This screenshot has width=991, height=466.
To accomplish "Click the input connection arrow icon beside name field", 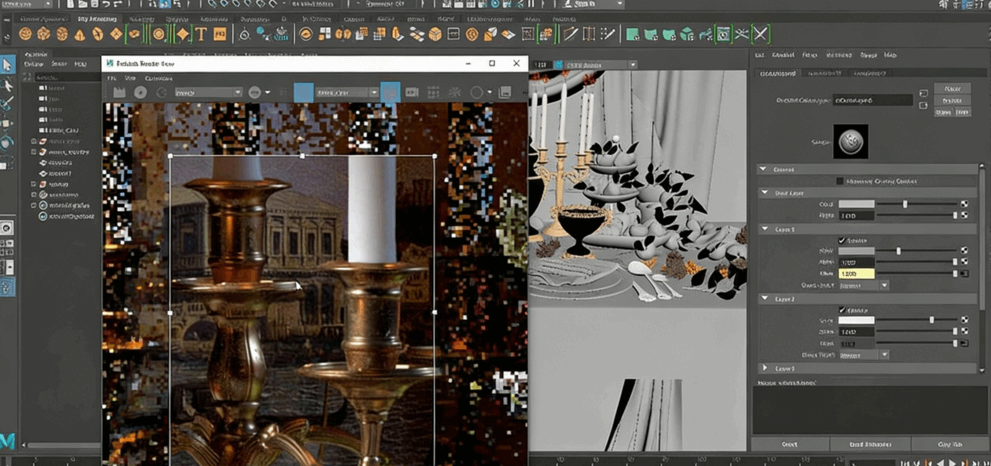I will pyautogui.click(x=923, y=95).
